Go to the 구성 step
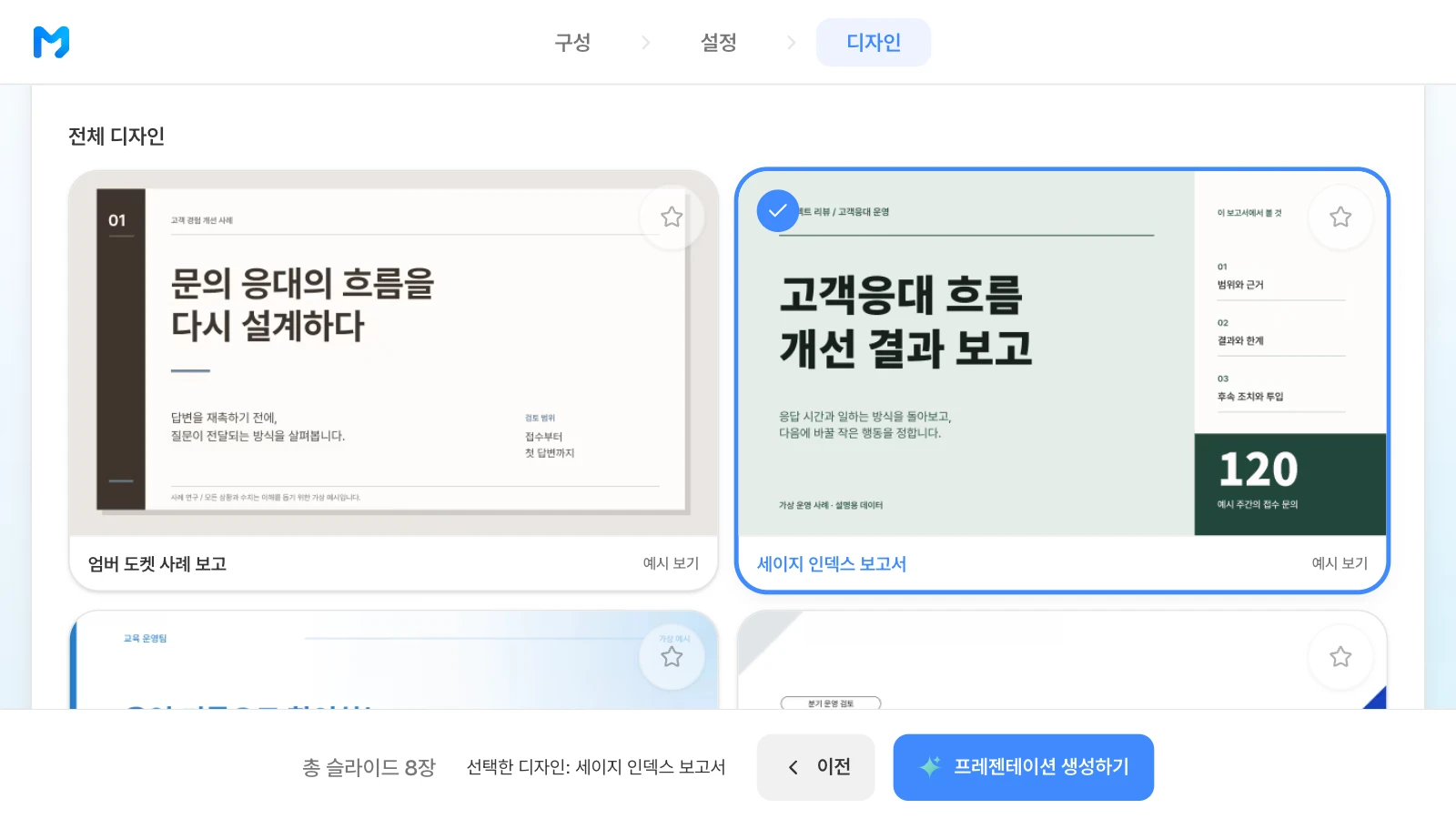This screenshot has height=819, width=1456. (x=572, y=43)
